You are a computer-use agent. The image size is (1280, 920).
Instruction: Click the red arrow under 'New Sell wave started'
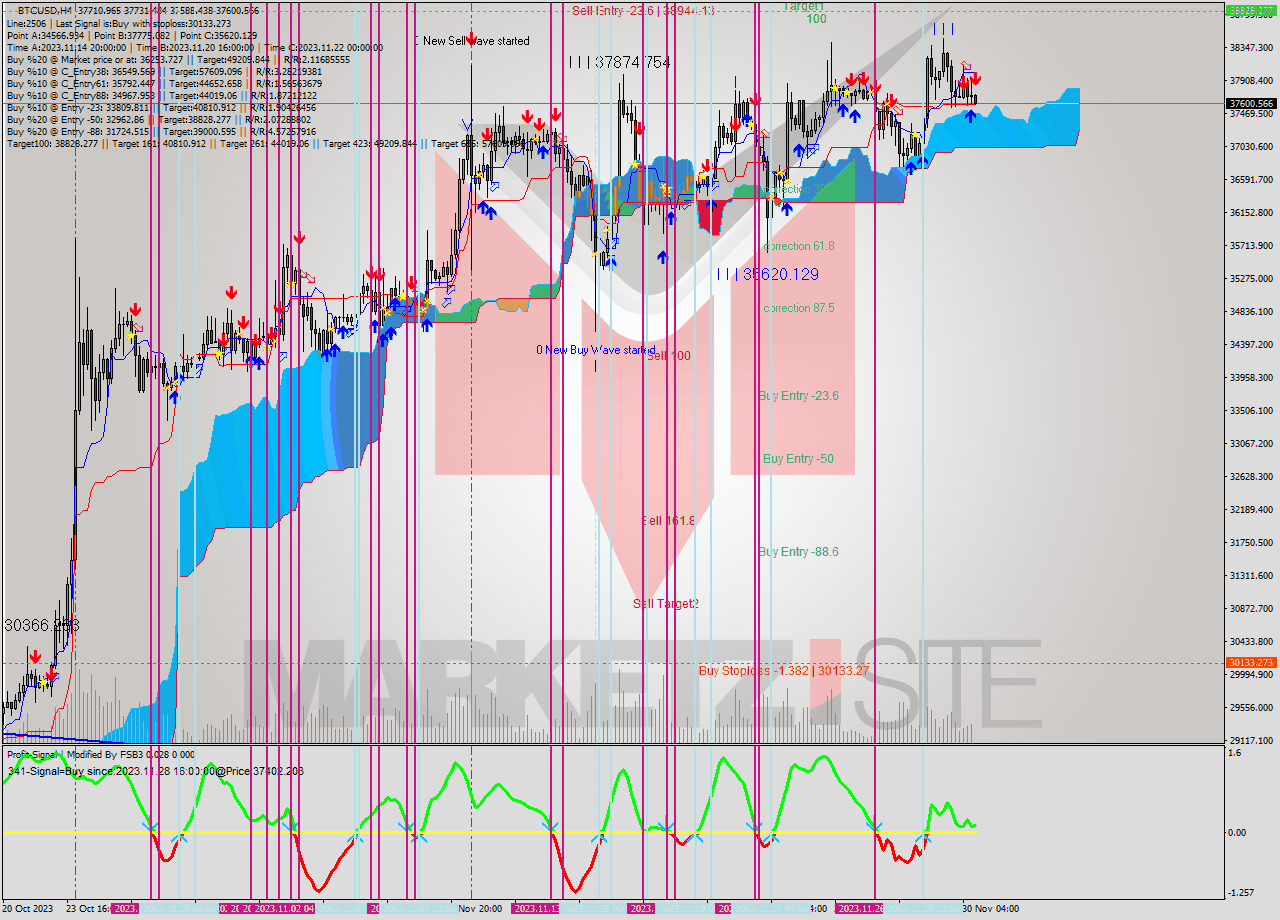(470, 40)
